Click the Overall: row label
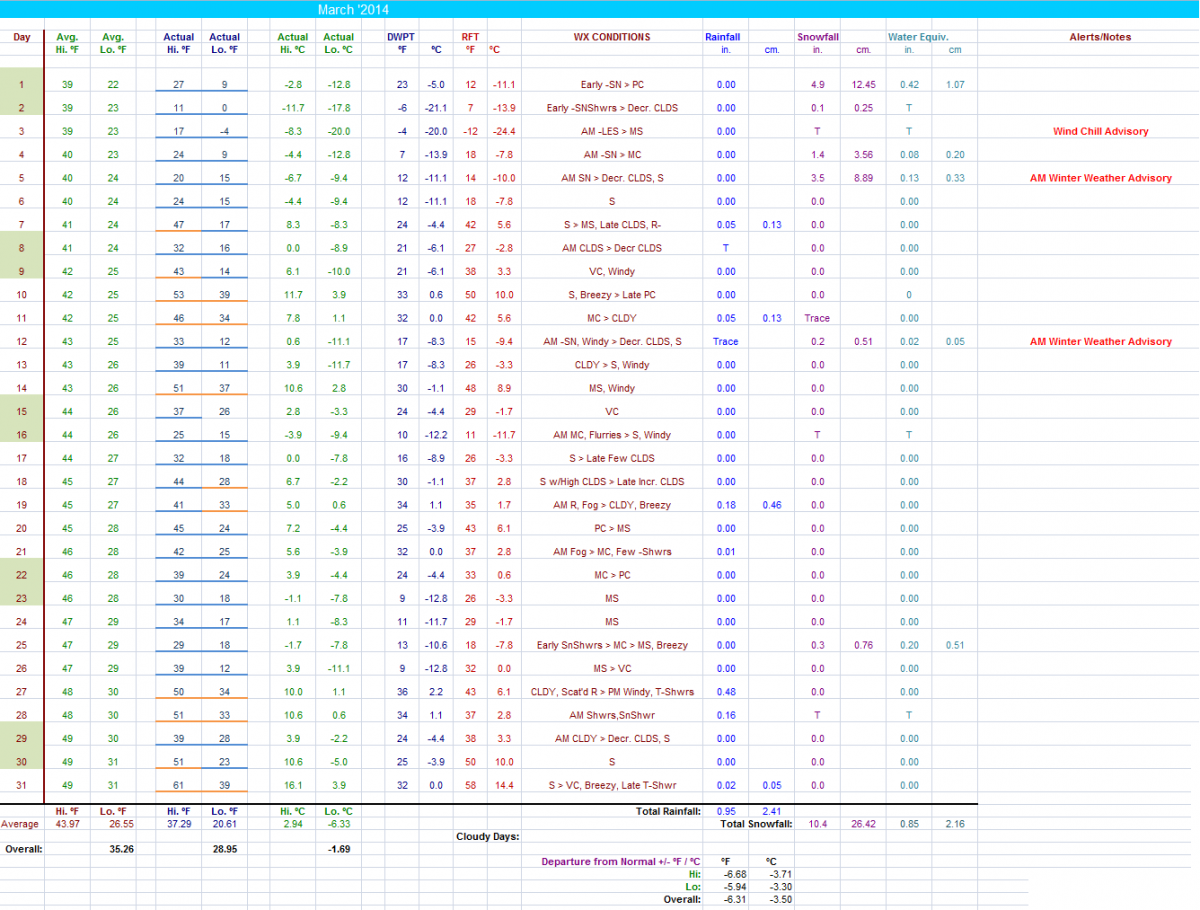Image resolution: width=1200 pixels, height=910 pixels. tap(23, 847)
